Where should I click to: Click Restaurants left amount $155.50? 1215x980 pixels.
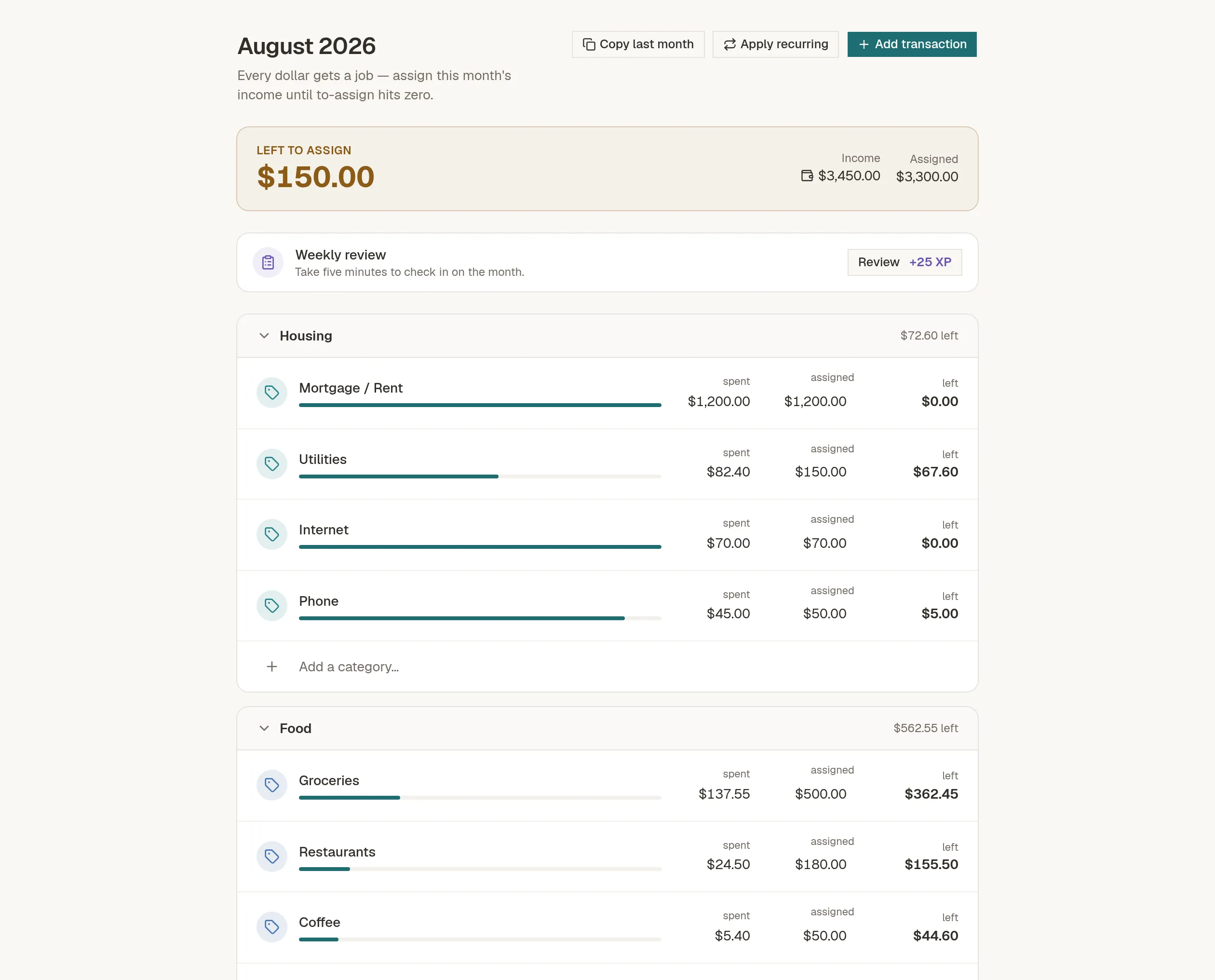(931, 864)
